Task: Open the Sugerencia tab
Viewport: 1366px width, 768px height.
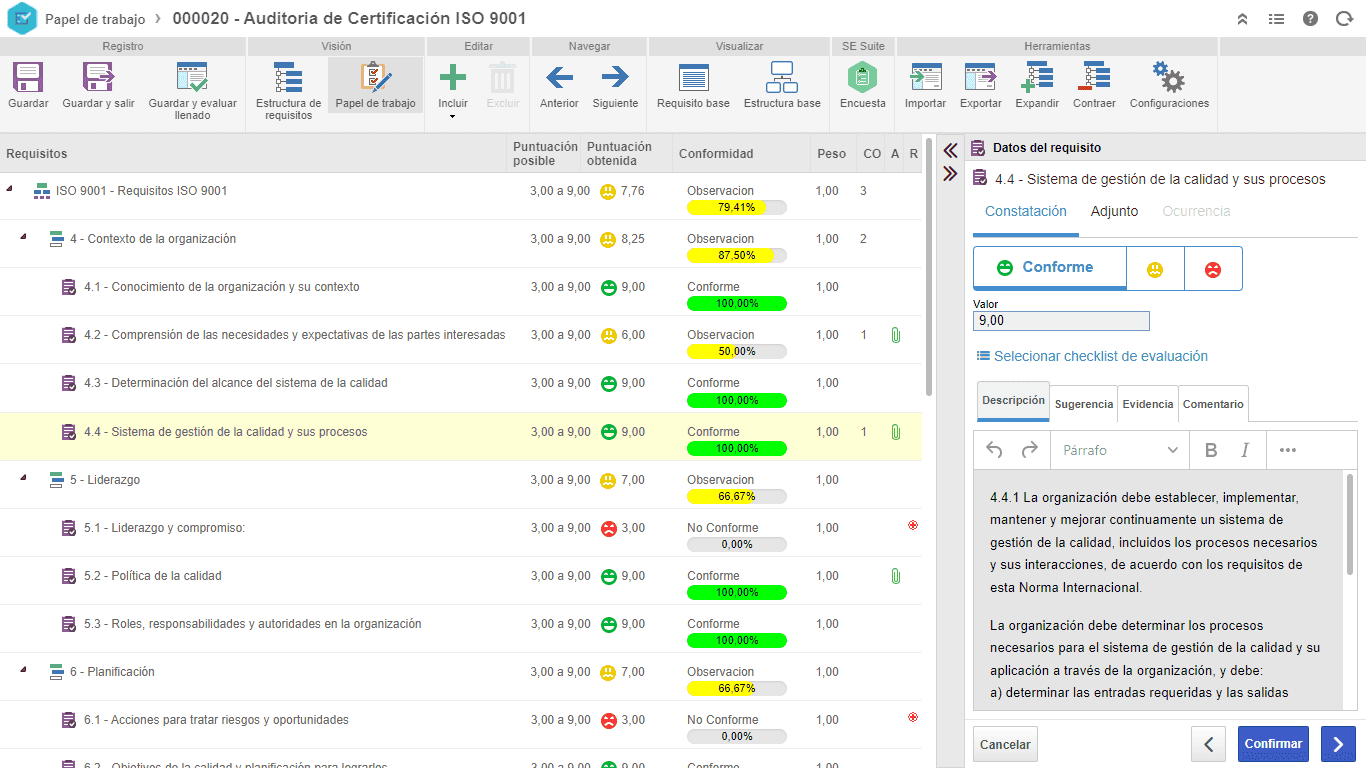Action: 1084,404
